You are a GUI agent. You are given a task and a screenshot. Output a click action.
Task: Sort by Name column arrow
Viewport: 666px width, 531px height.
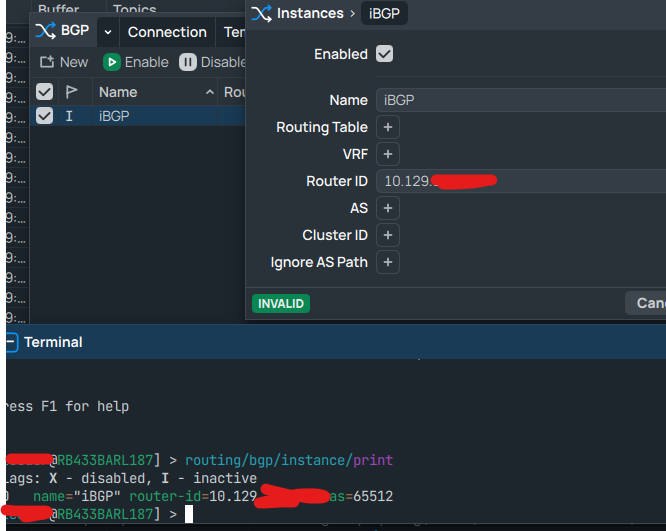pos(209,92)
